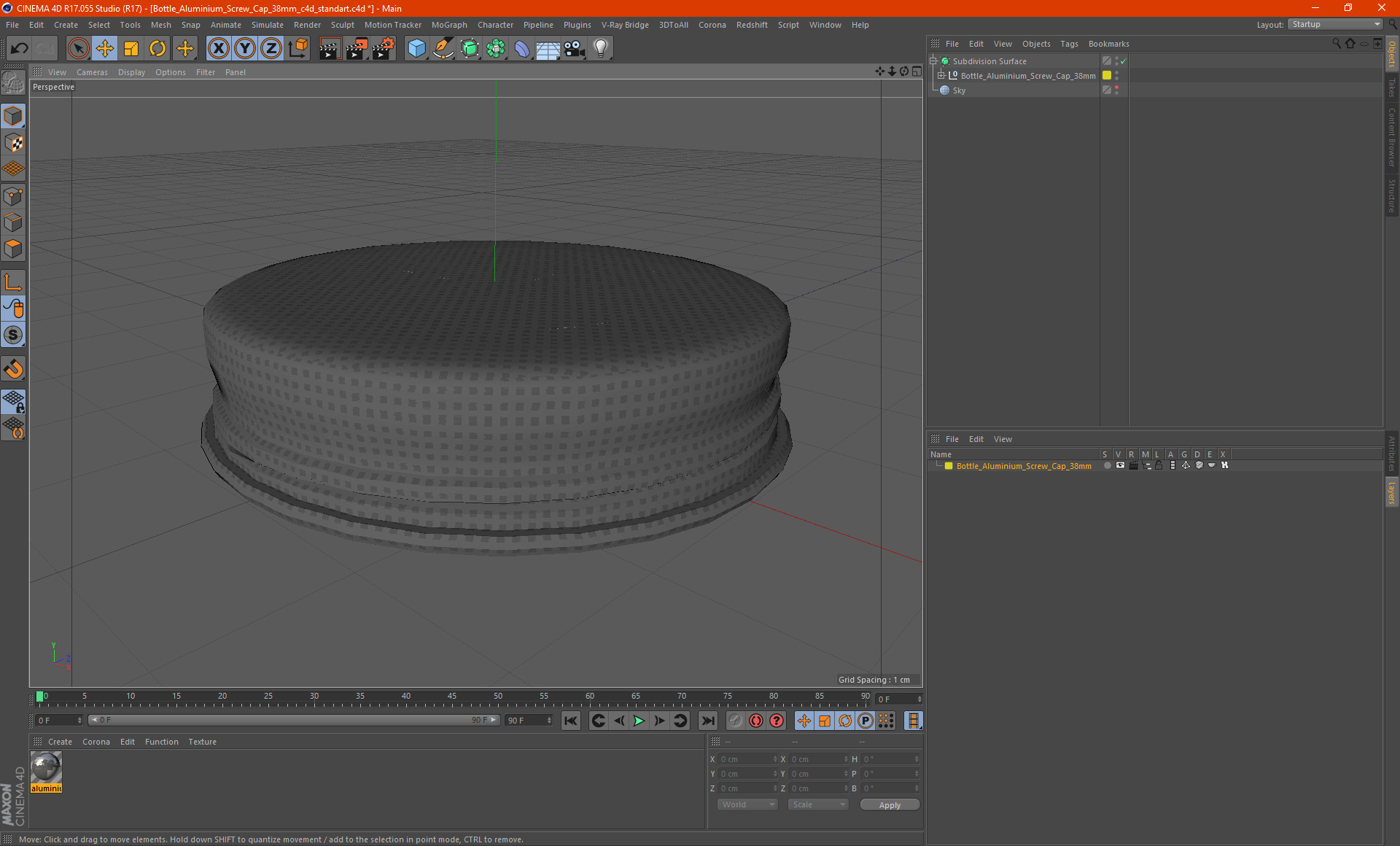1400x846 pixels.
Task: Toggle Enable Snap icon
Action: coord(13,369)
